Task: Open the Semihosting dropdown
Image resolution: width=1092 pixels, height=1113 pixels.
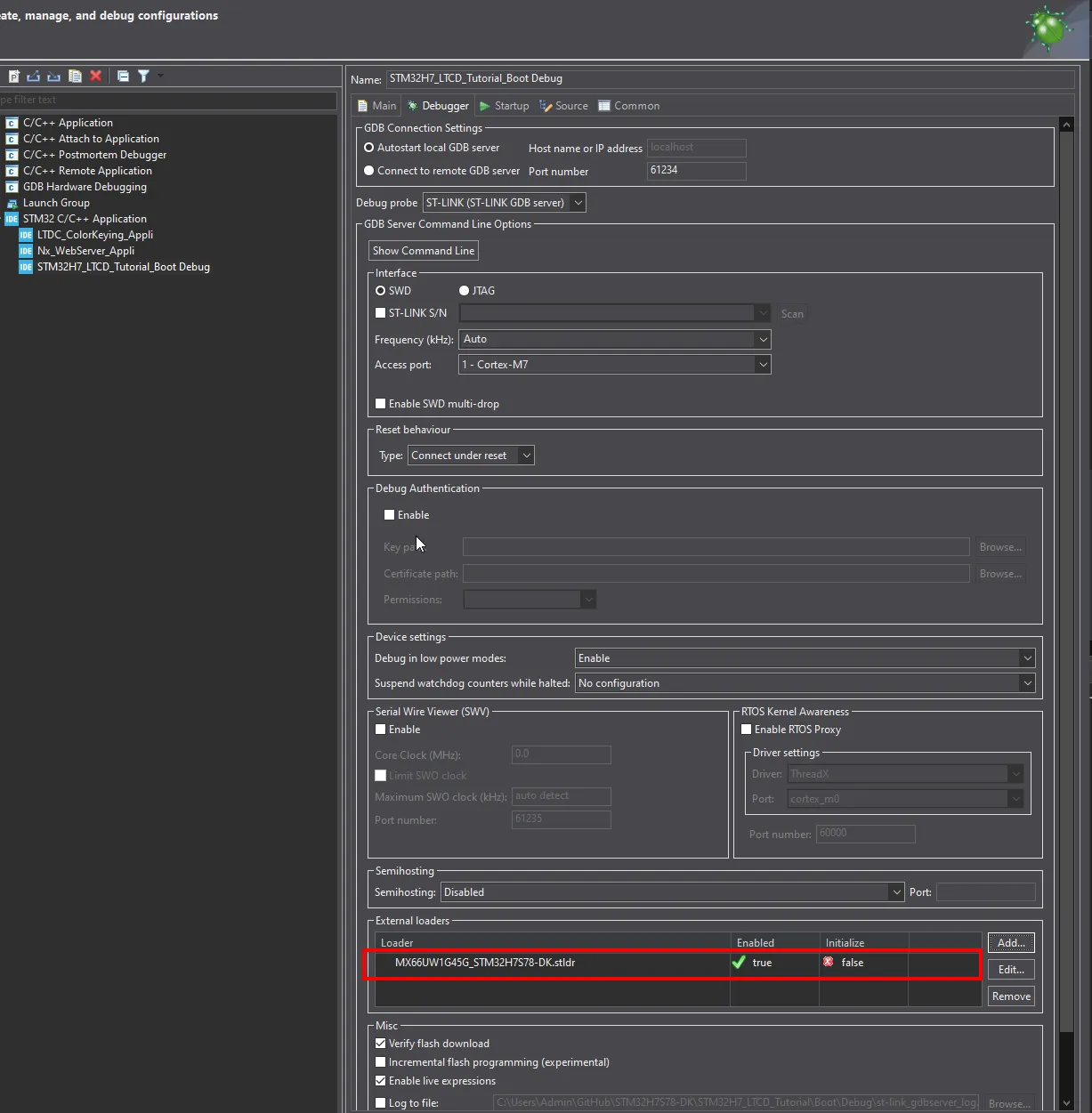Action: (672, 892)
